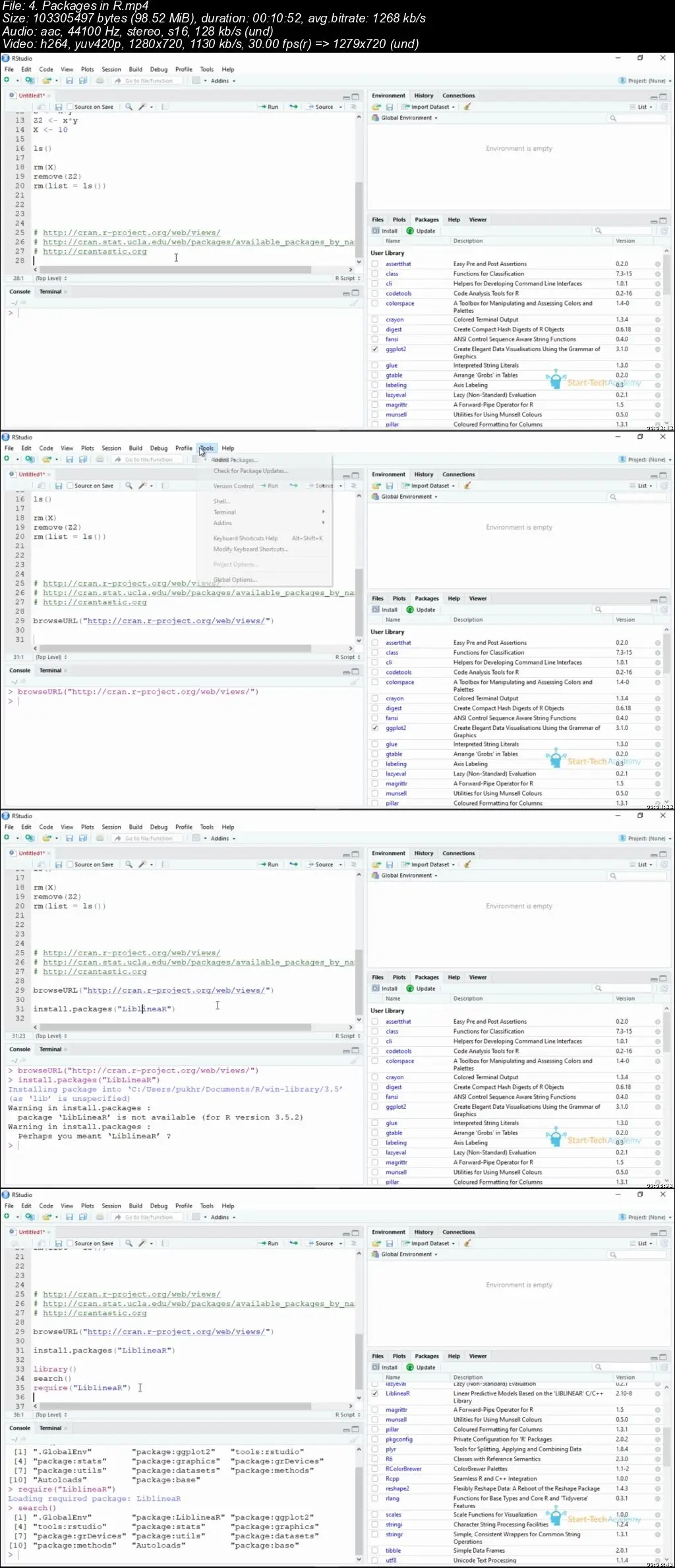Uncheck the LiblineaR package checkbox
This screenshot has width=675, height=1568.
tap(375, 1393)
